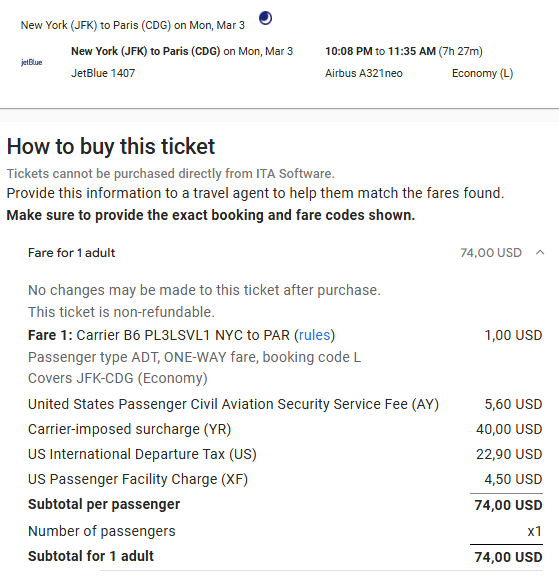This screenshot has width=559, height=581.
Task: Click the Security Service Fee (AY) row
Action: [x=285, y=404]
